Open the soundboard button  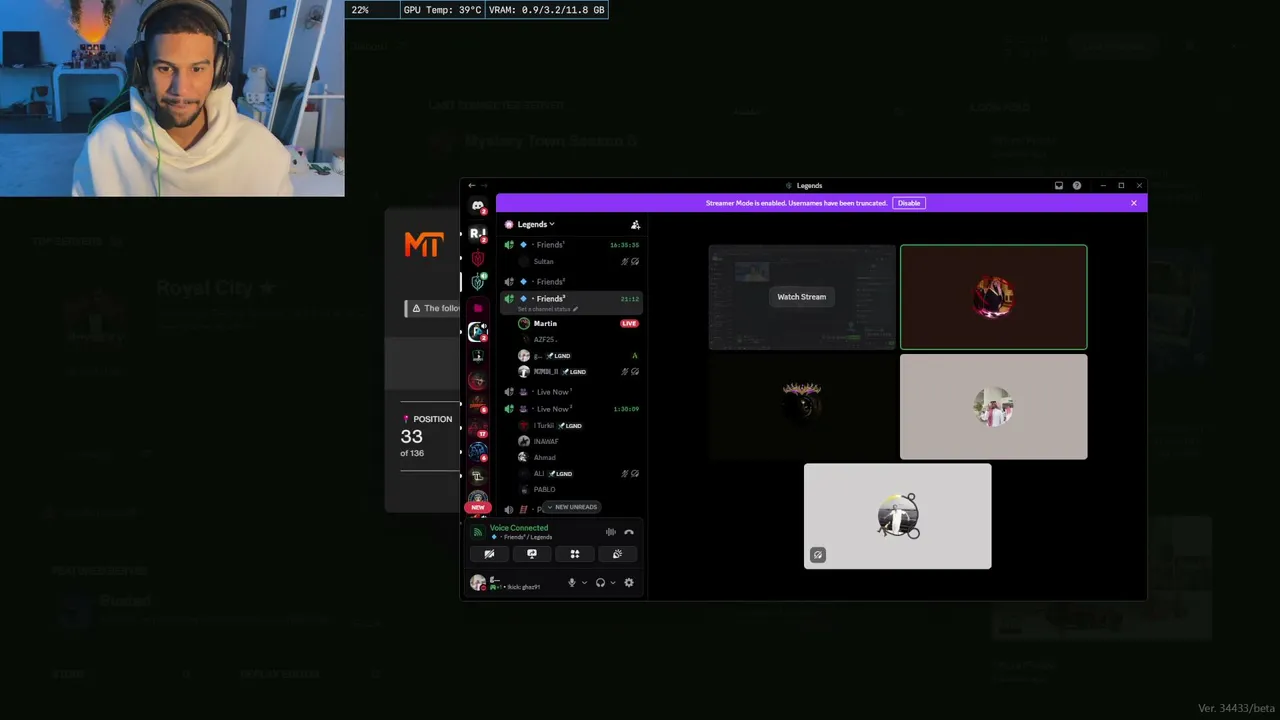pyautogui.click(x=617, y=554)
